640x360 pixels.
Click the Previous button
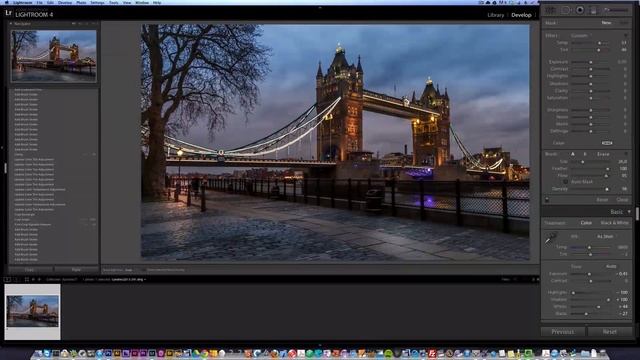tap(563, 332)
